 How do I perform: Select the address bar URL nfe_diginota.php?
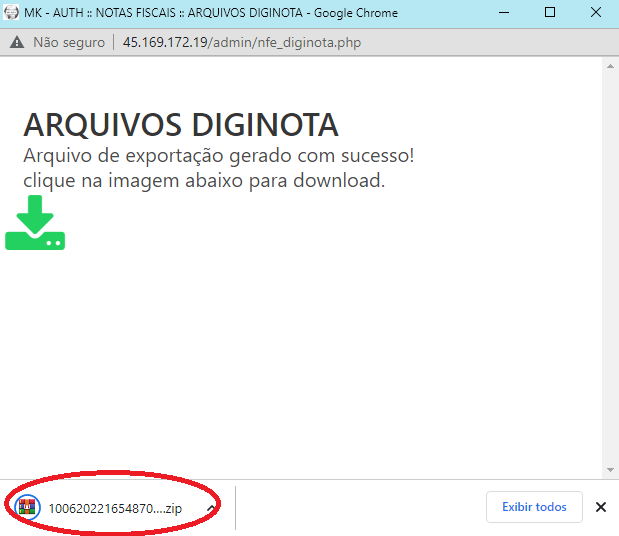pos(242,42)
